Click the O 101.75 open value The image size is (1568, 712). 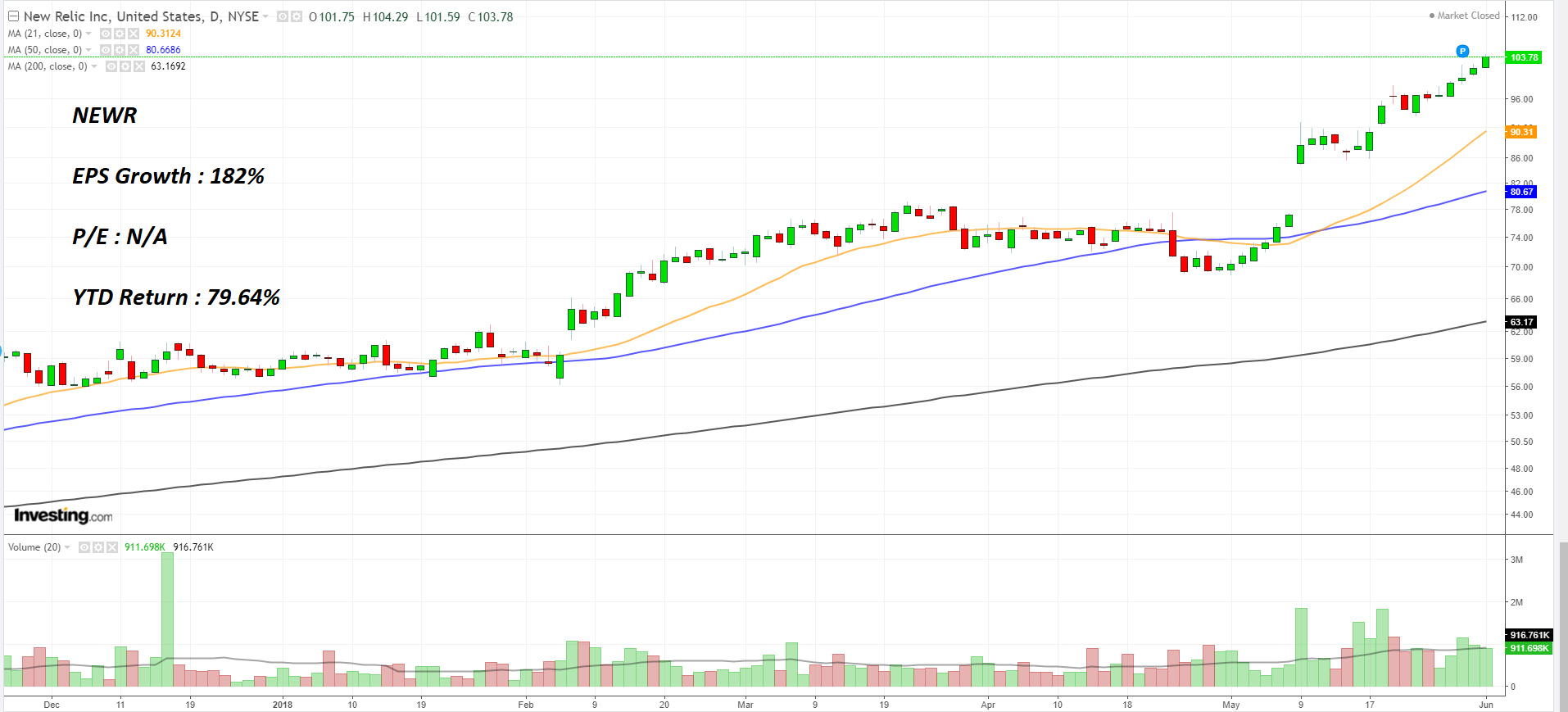pyautogui.click(x=332, y=17)
